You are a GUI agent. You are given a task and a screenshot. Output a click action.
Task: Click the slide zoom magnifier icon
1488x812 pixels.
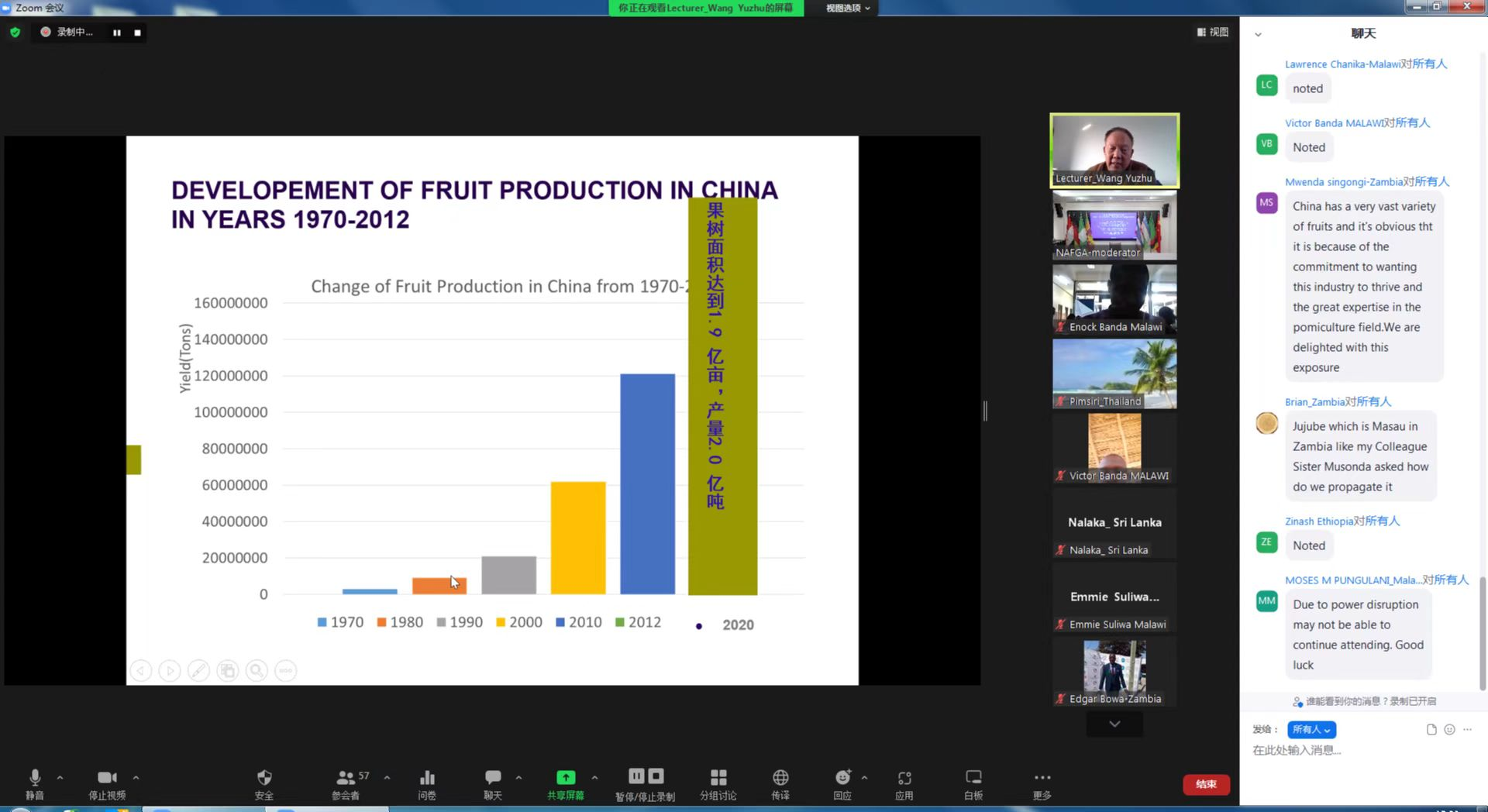[257, 670]
